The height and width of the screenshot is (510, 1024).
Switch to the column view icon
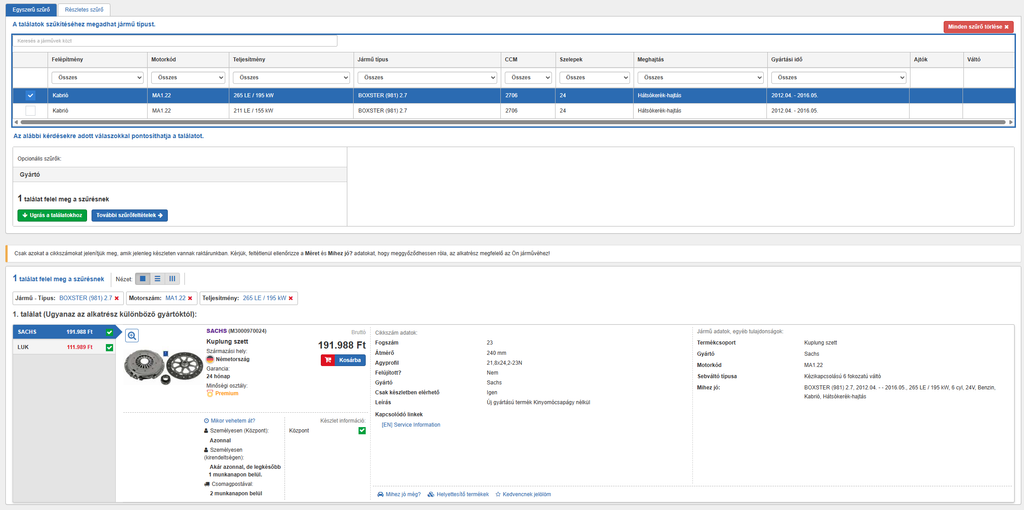click(172, 279)
